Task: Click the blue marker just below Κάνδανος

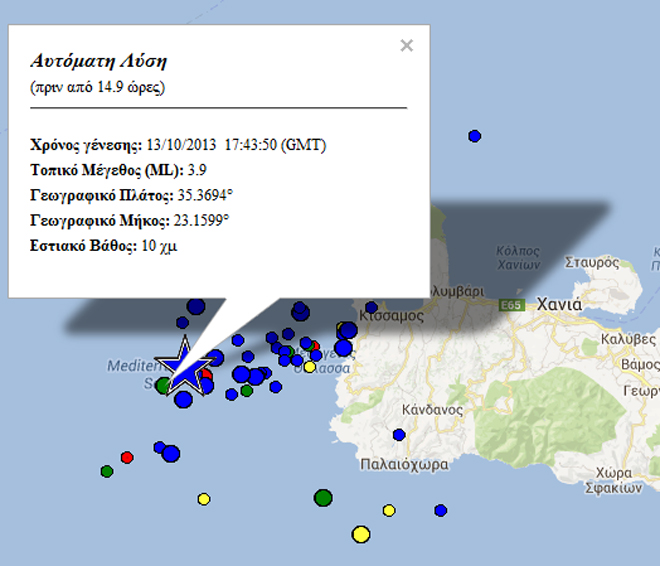Action: (399, 434)
